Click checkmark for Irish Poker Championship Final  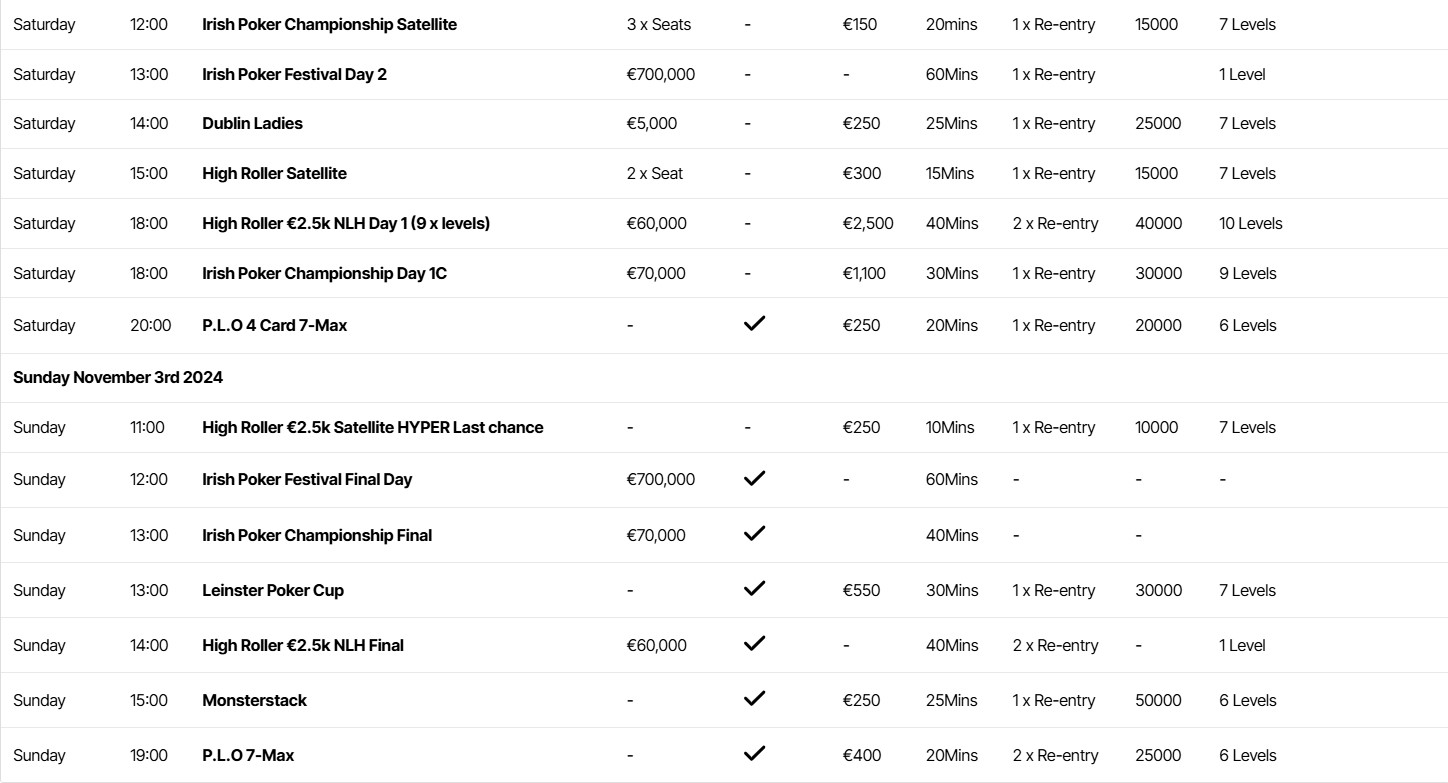tap(755, 533)
